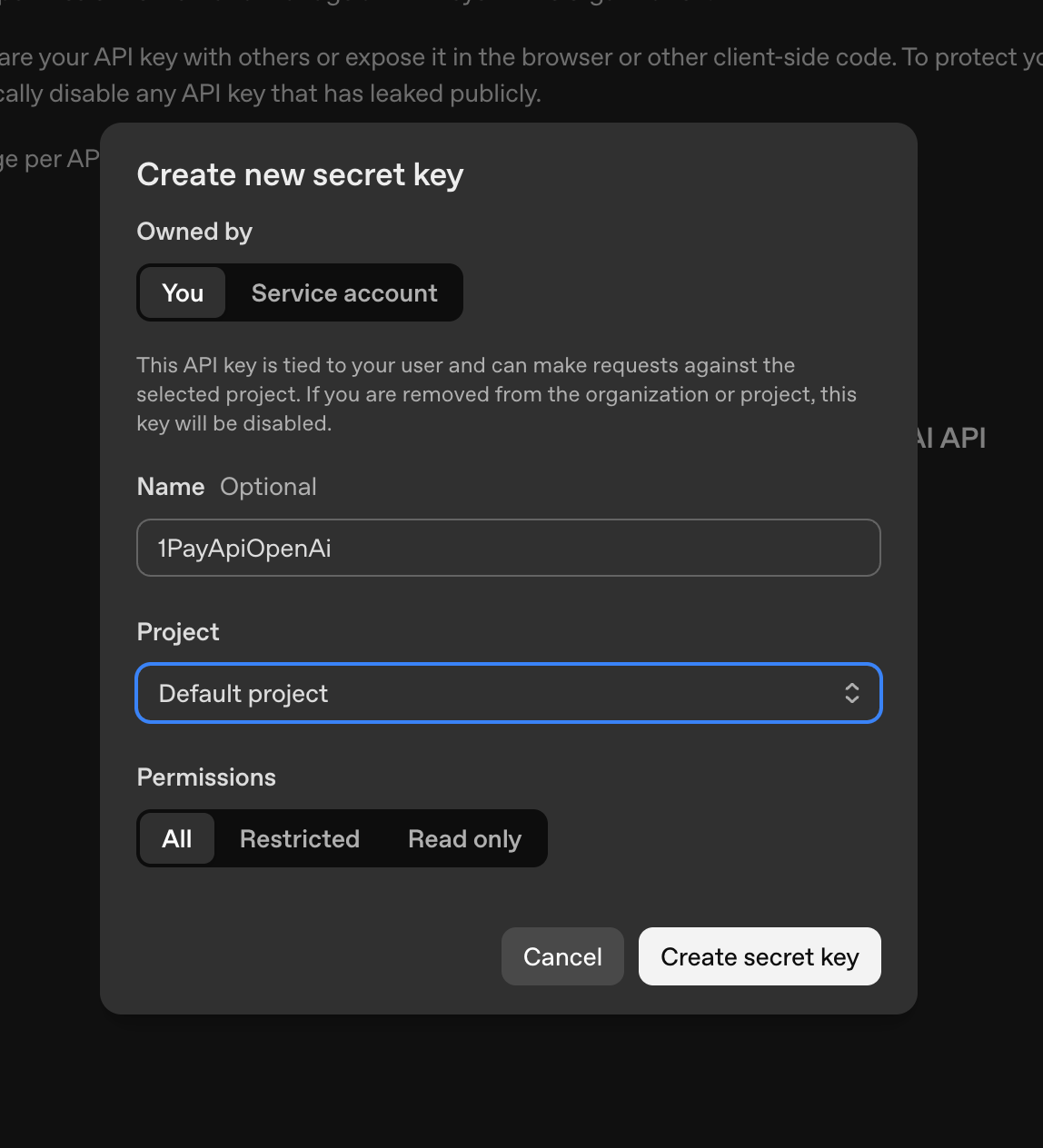Screen dimensions: 1043x1148
Task: Click the "Name" field label
Action: (x=171, y=487)
